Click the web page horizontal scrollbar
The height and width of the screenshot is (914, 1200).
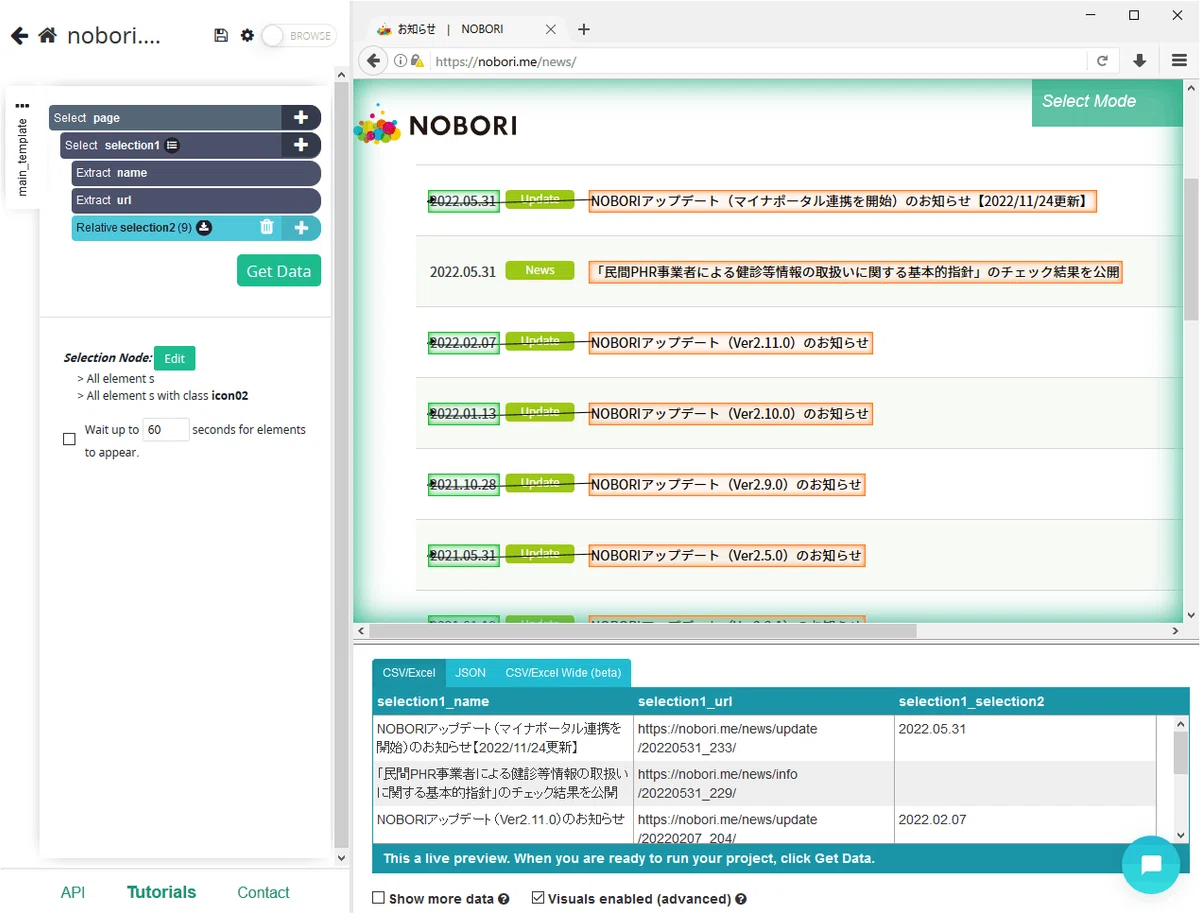coord(643,631)
